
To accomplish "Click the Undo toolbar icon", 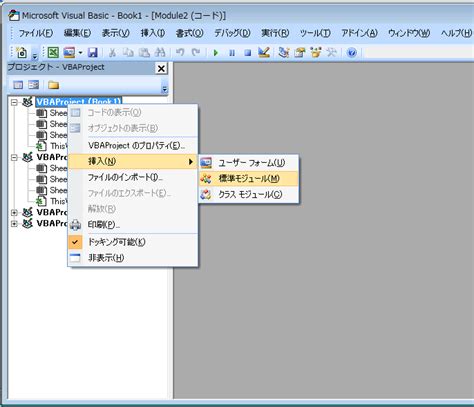I will (x=180, y=52).
